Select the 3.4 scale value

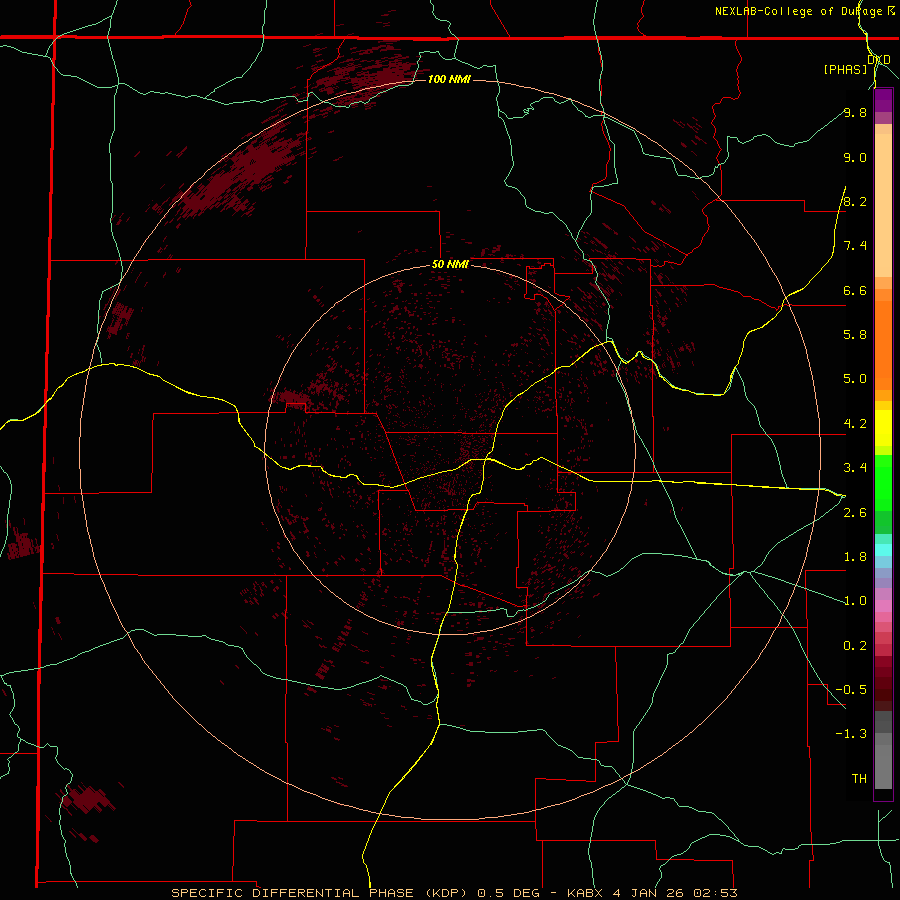[x=855, y=467]
